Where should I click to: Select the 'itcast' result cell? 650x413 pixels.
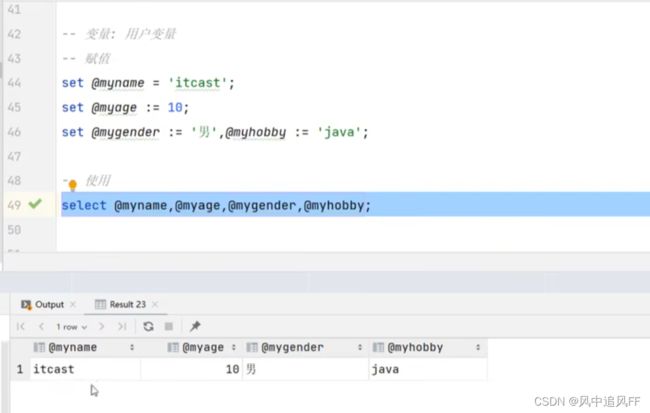coord(86,369)
